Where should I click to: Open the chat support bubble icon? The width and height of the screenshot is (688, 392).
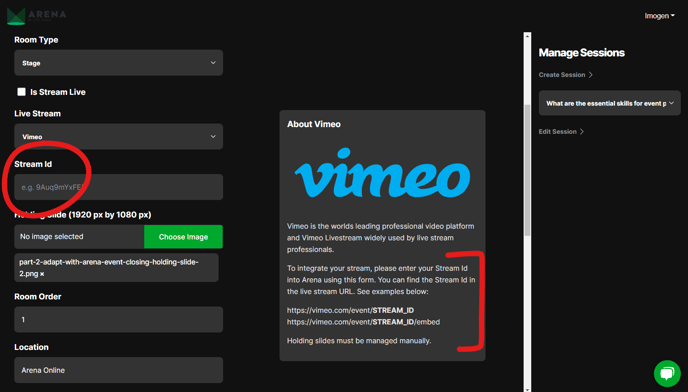667,374
